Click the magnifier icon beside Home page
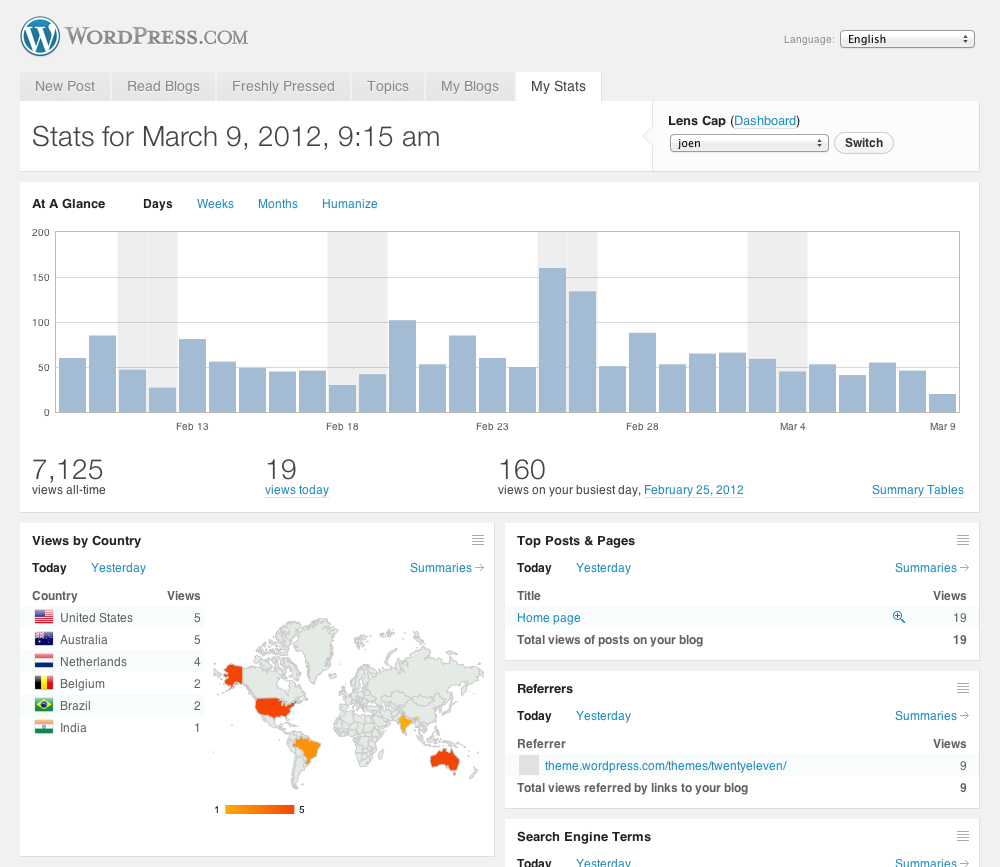Image resolution: width=1000 pixels, height=867 pixels. (x=898, y=617)
